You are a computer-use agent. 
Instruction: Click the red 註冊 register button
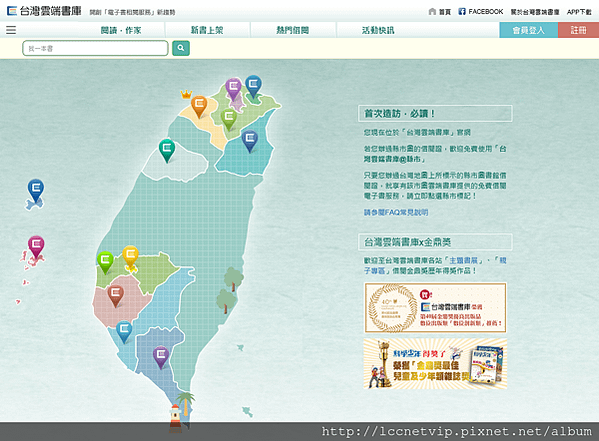(578, 30)
